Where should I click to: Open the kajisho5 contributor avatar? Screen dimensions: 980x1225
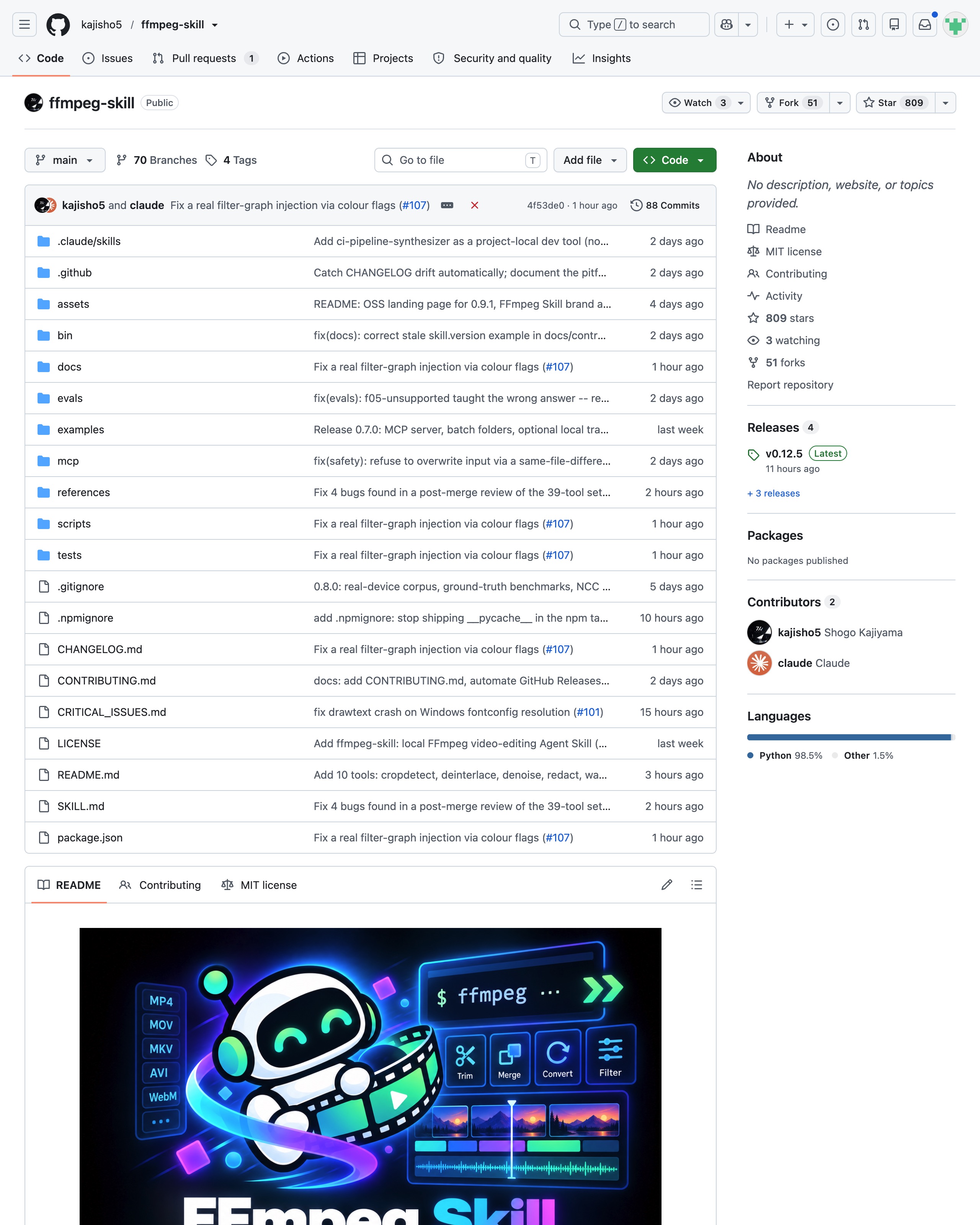759,632
